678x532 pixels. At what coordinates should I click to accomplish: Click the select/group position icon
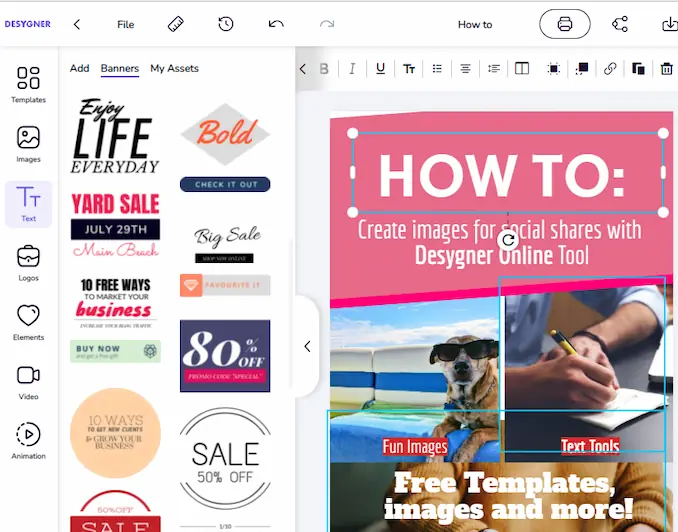pos(553,69)
